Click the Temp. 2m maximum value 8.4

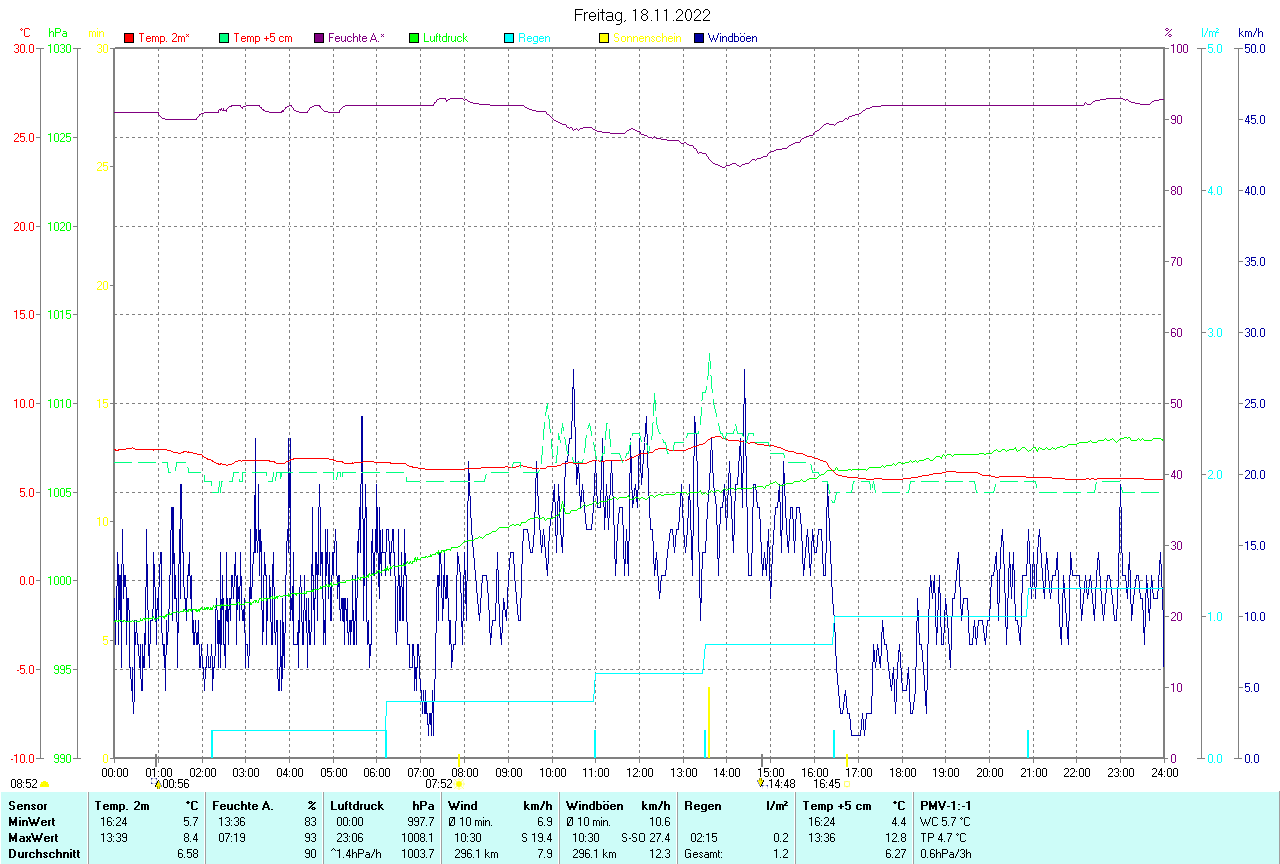point(190,838)
